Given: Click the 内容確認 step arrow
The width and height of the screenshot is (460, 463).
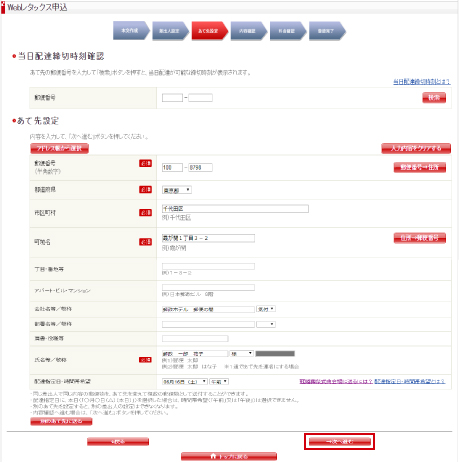Looking at the screenshot, I should pos(248,31).
